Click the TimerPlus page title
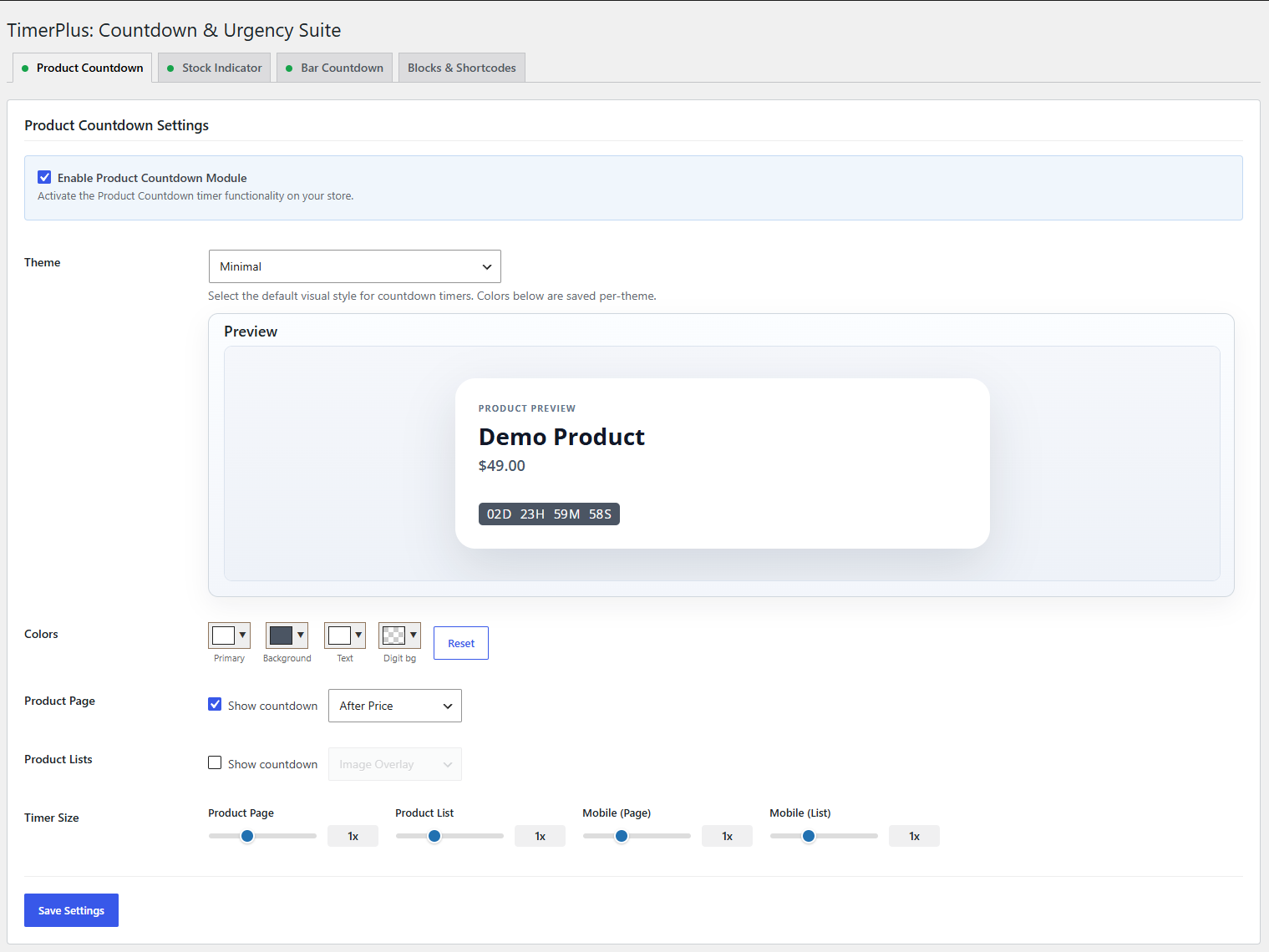1269x952 pixels. point(174,30)
